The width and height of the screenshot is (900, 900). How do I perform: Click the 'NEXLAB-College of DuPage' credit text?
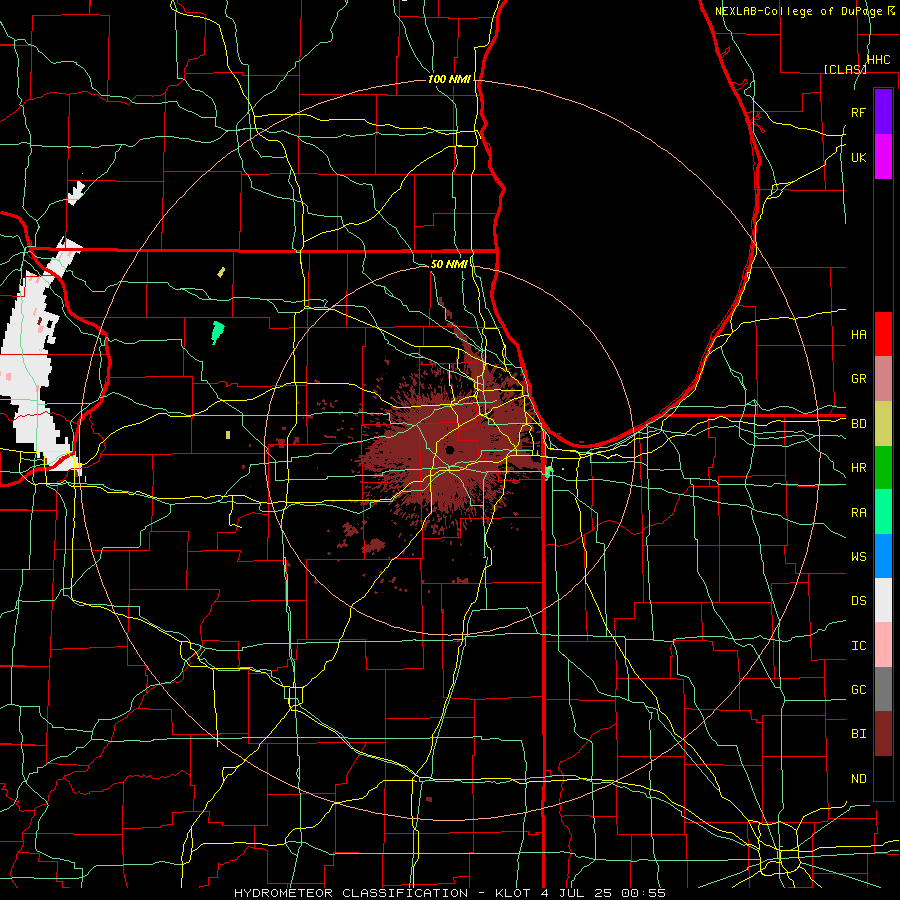pyautogui.click(x=798, y=11)
